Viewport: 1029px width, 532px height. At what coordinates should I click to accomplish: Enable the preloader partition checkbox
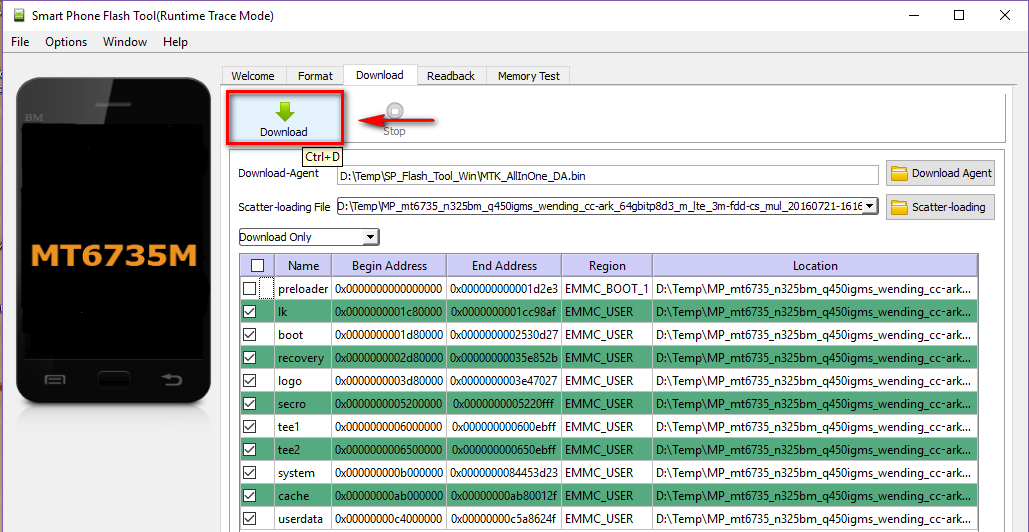point(249,289)
